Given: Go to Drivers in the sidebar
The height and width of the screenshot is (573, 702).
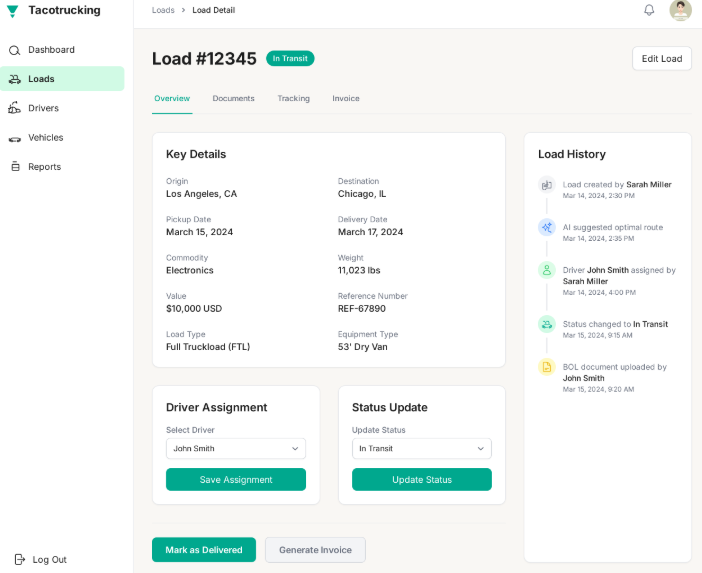Looking at the screenshot, I should 43,108.
